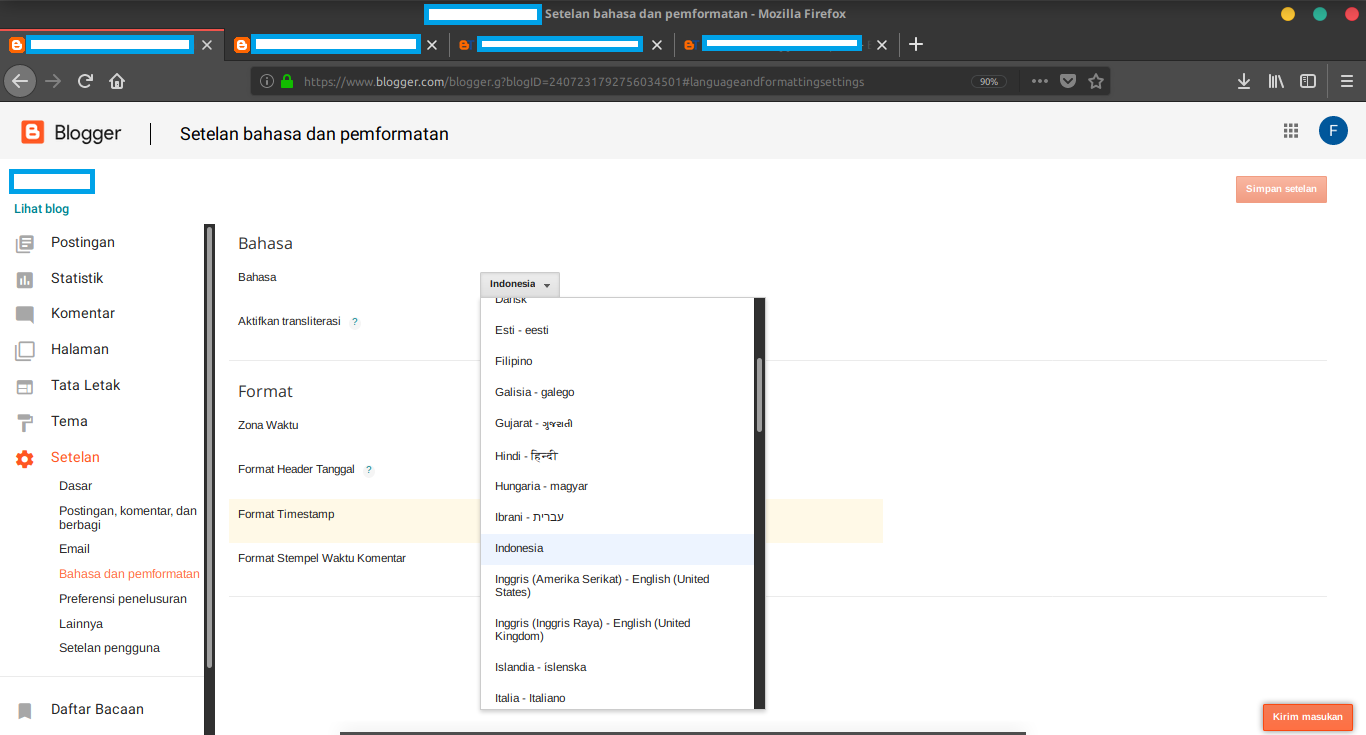Image resolution: width=1366 pixels, height=735 pixels.
Task: Open Firefox downloads icon
Action: tap(1243, 81)
